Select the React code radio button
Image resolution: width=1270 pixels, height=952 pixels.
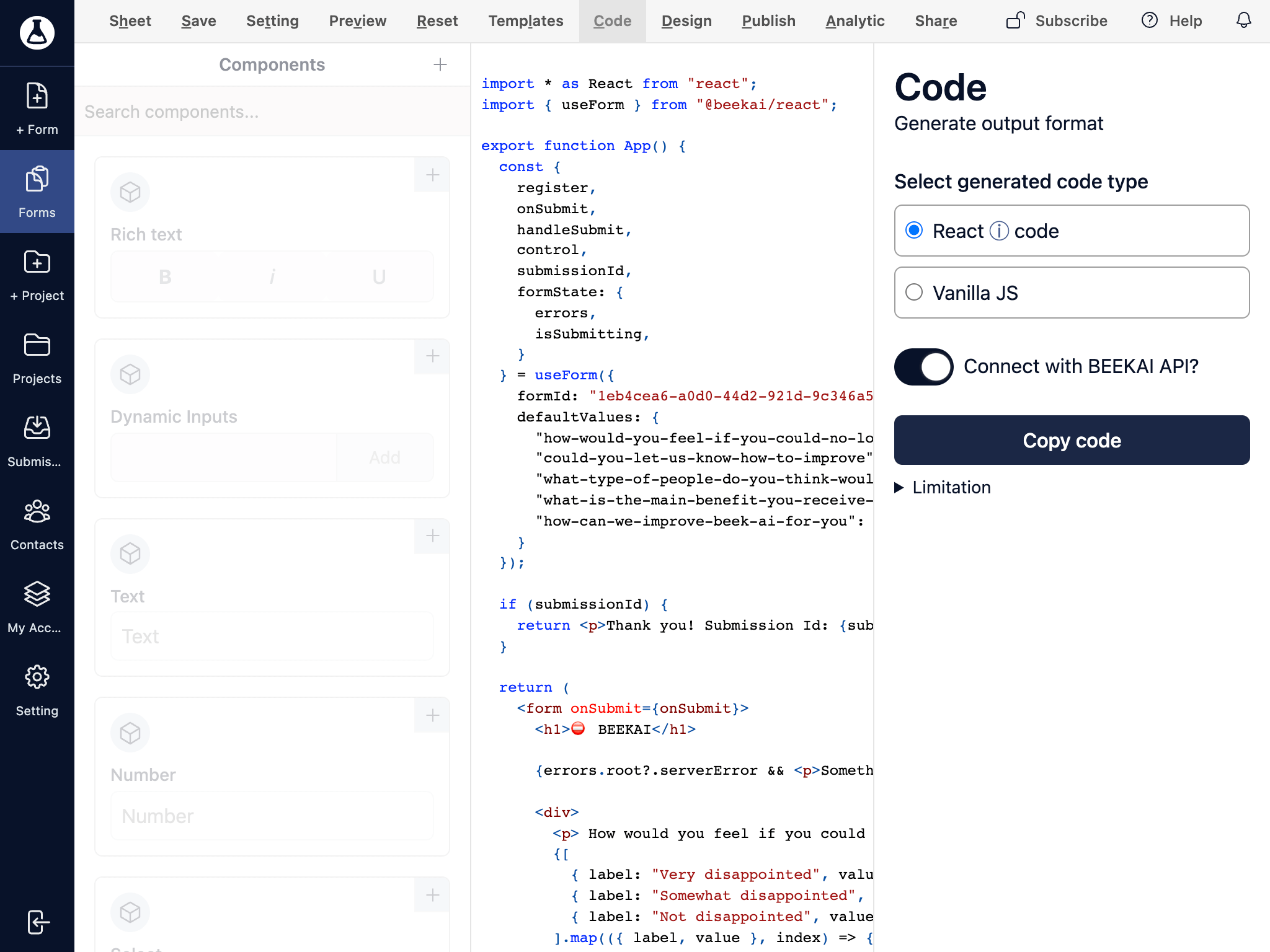click(914, 231)
